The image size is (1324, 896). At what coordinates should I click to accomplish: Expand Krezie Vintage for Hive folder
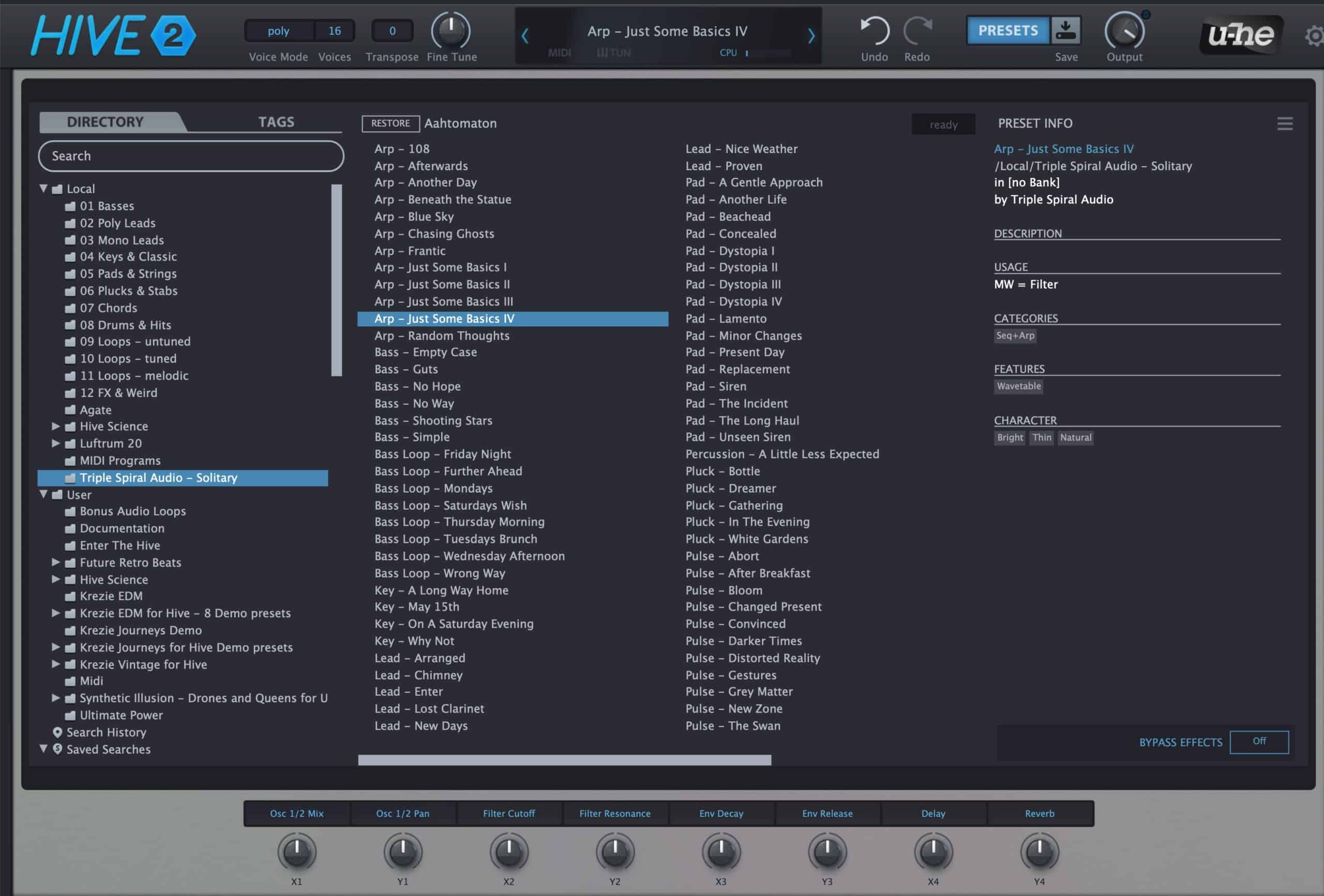(55, 664)
